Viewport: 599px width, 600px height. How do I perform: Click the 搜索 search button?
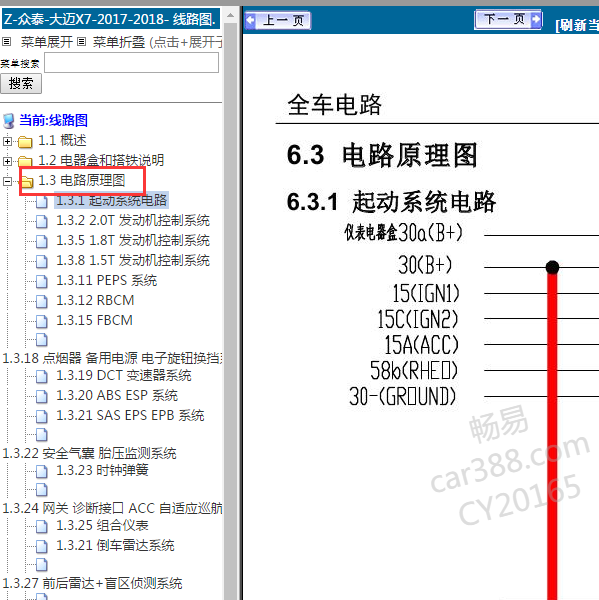pos(21,84)
